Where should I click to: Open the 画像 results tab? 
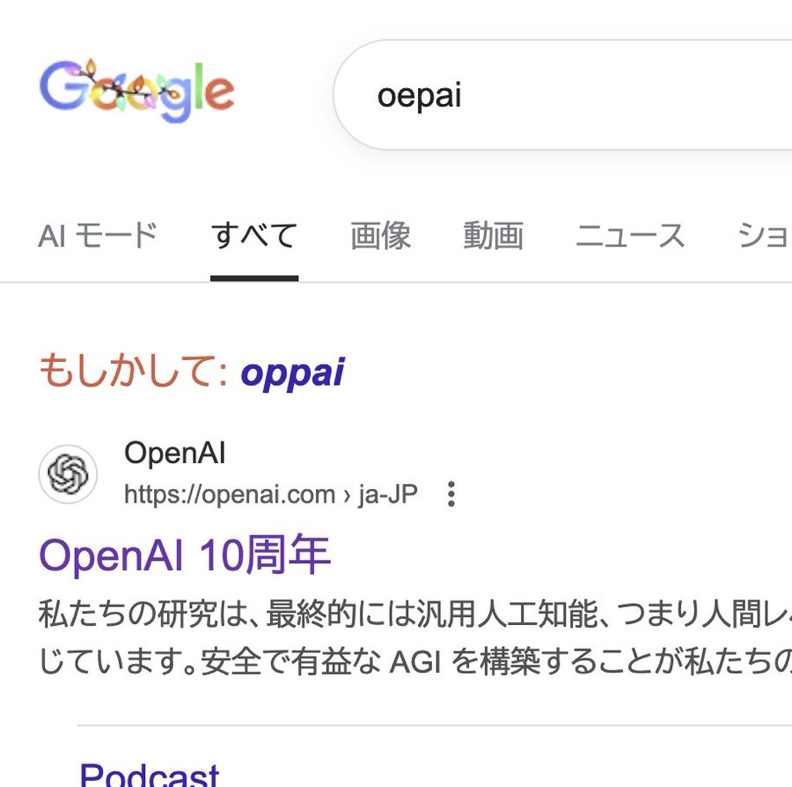[x=380, y=236]
